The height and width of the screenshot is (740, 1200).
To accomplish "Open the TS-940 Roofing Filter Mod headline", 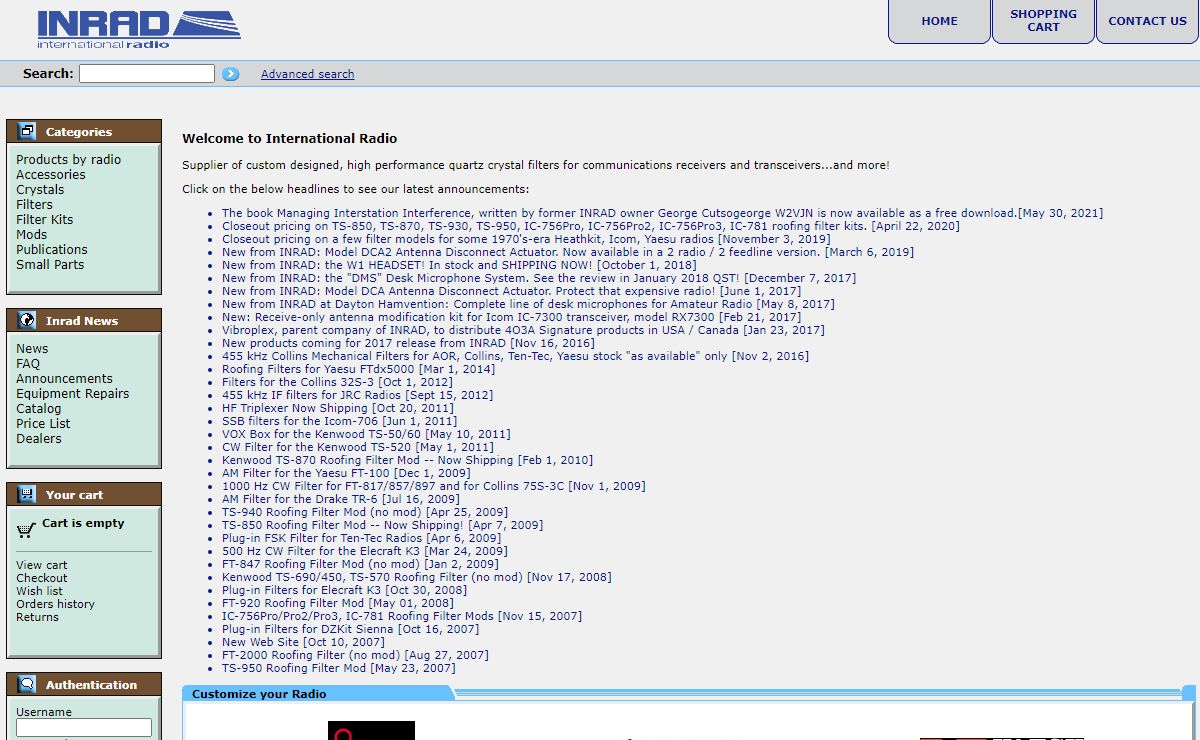I will pos(365,512).
